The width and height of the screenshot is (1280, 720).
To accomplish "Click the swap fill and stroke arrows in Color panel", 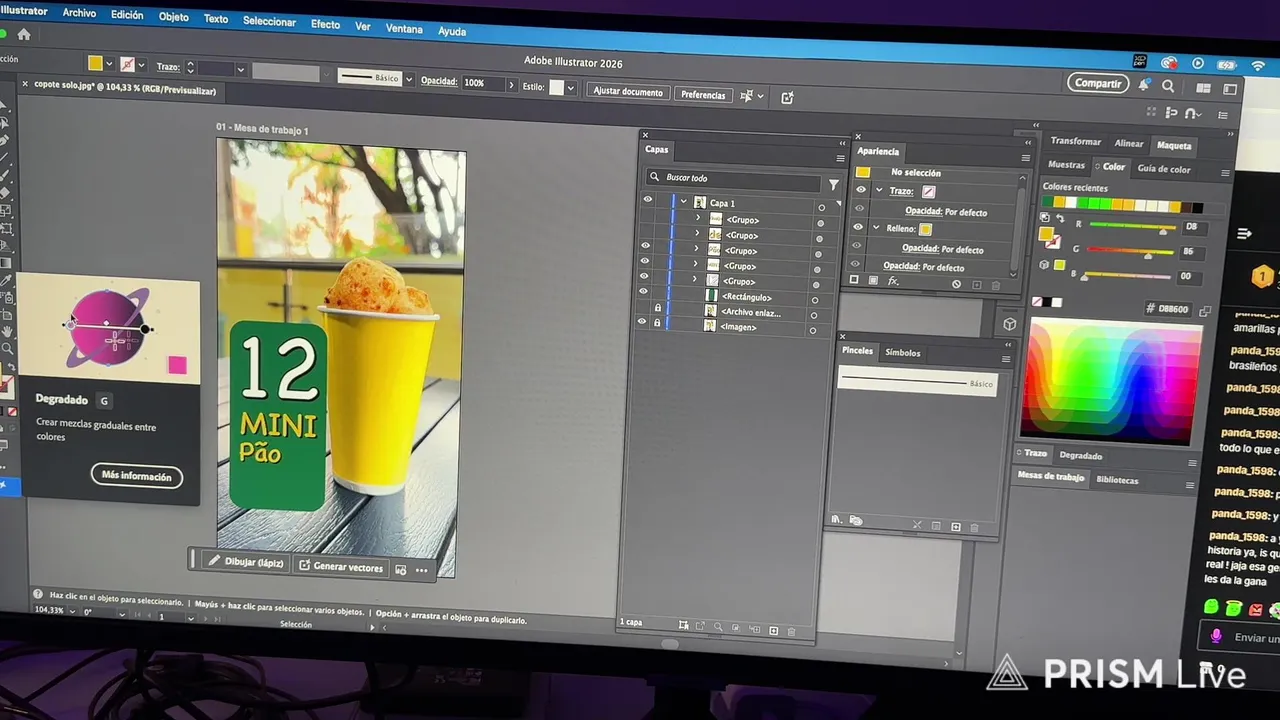I will pos(1058,218).
